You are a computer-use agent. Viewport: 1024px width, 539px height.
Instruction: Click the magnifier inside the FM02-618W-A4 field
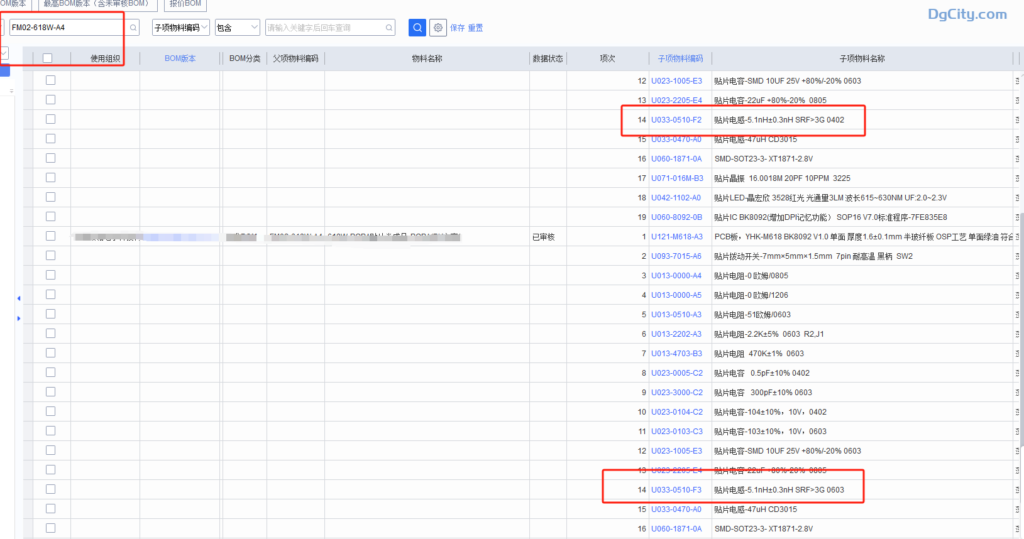click(x=133, y=28)
